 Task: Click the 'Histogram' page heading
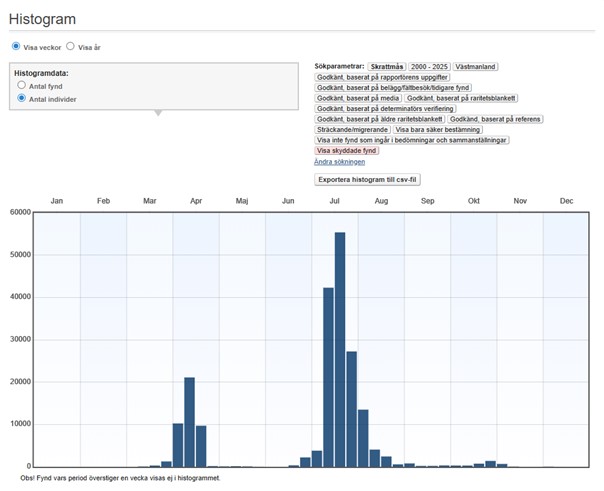coord(44,19)
